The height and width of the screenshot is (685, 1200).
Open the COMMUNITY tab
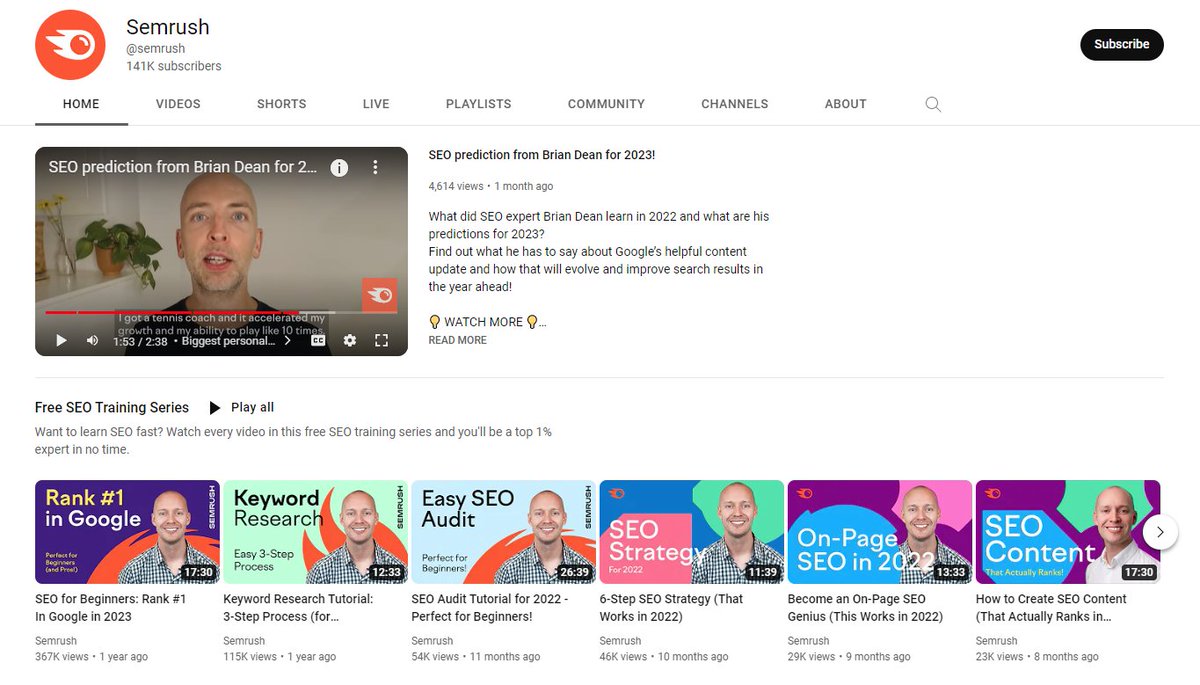[606, 104]
